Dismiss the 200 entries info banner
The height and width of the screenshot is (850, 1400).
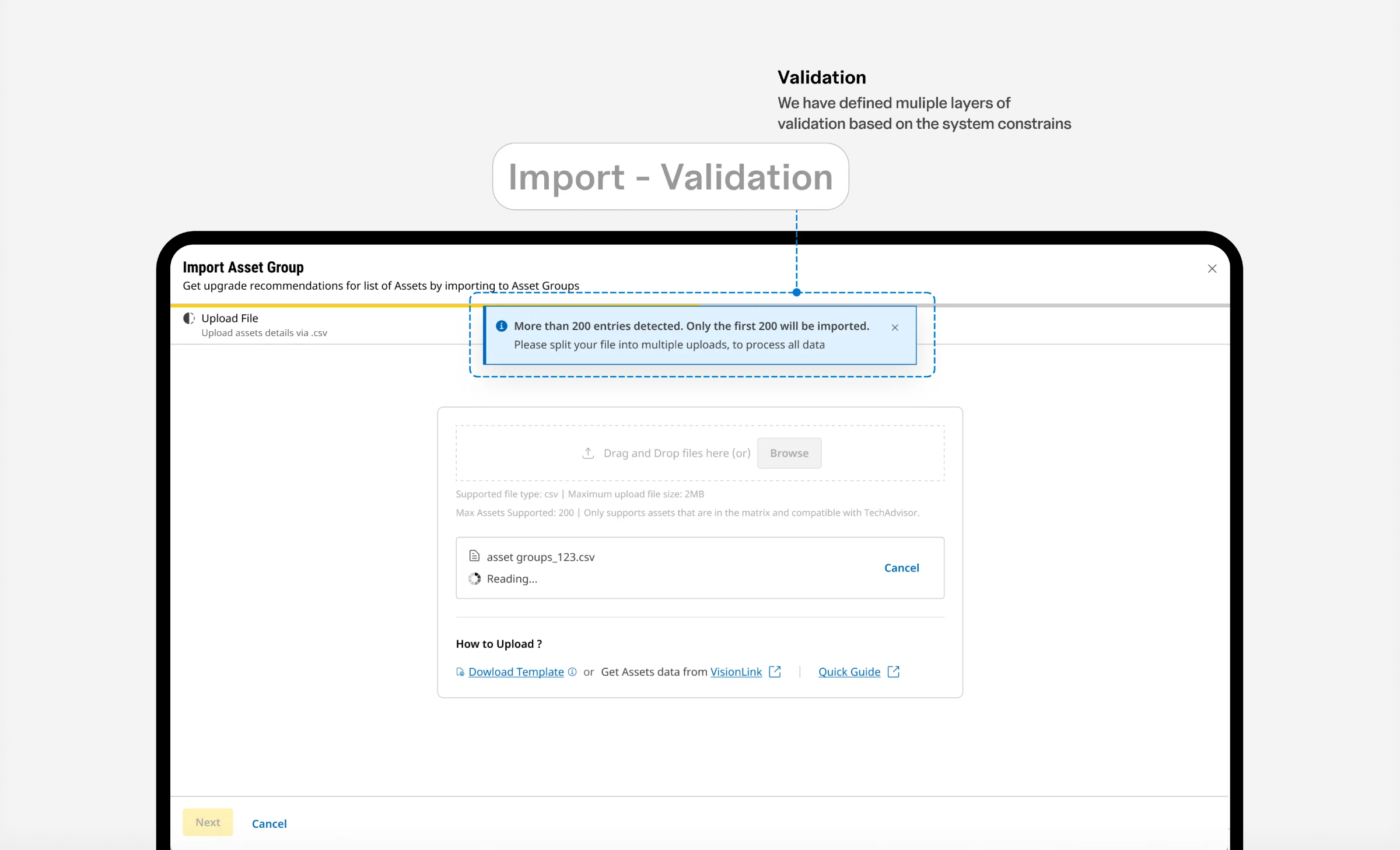(x=895, y=328)
